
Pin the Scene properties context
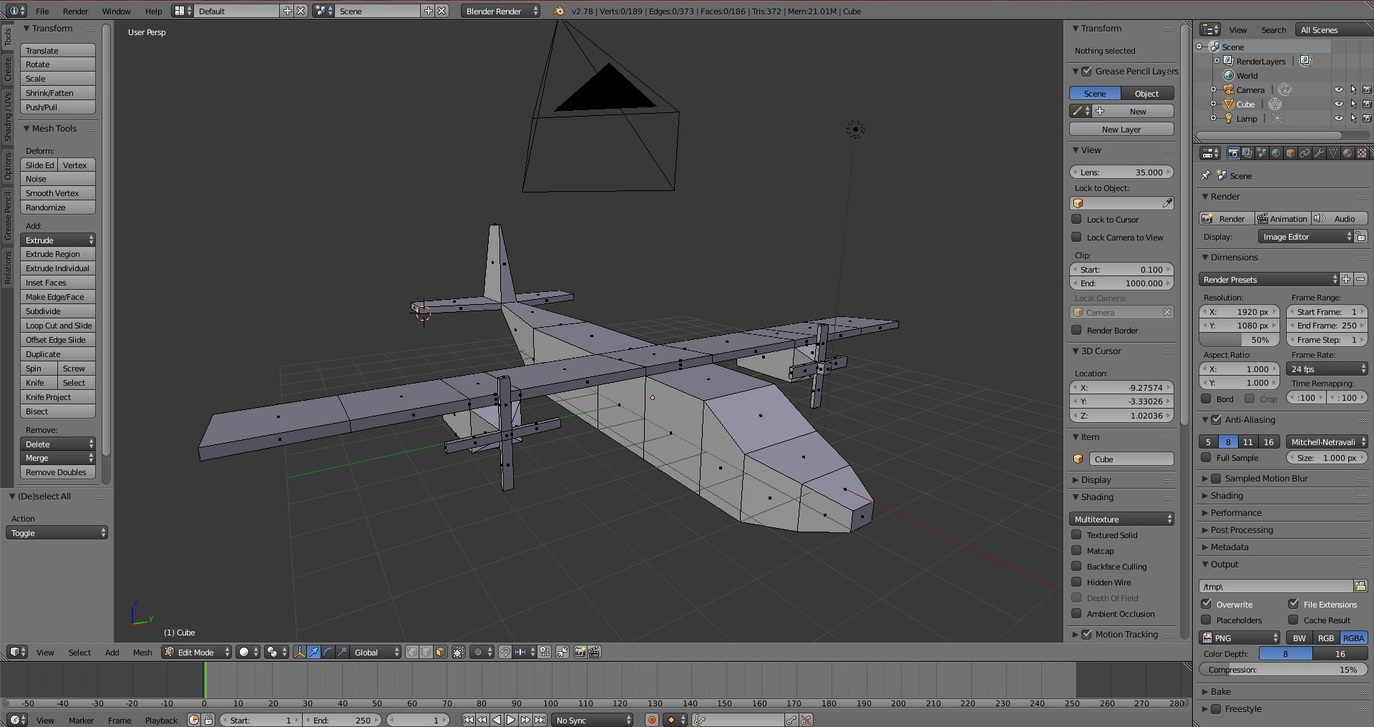(x=1205, y=175)
